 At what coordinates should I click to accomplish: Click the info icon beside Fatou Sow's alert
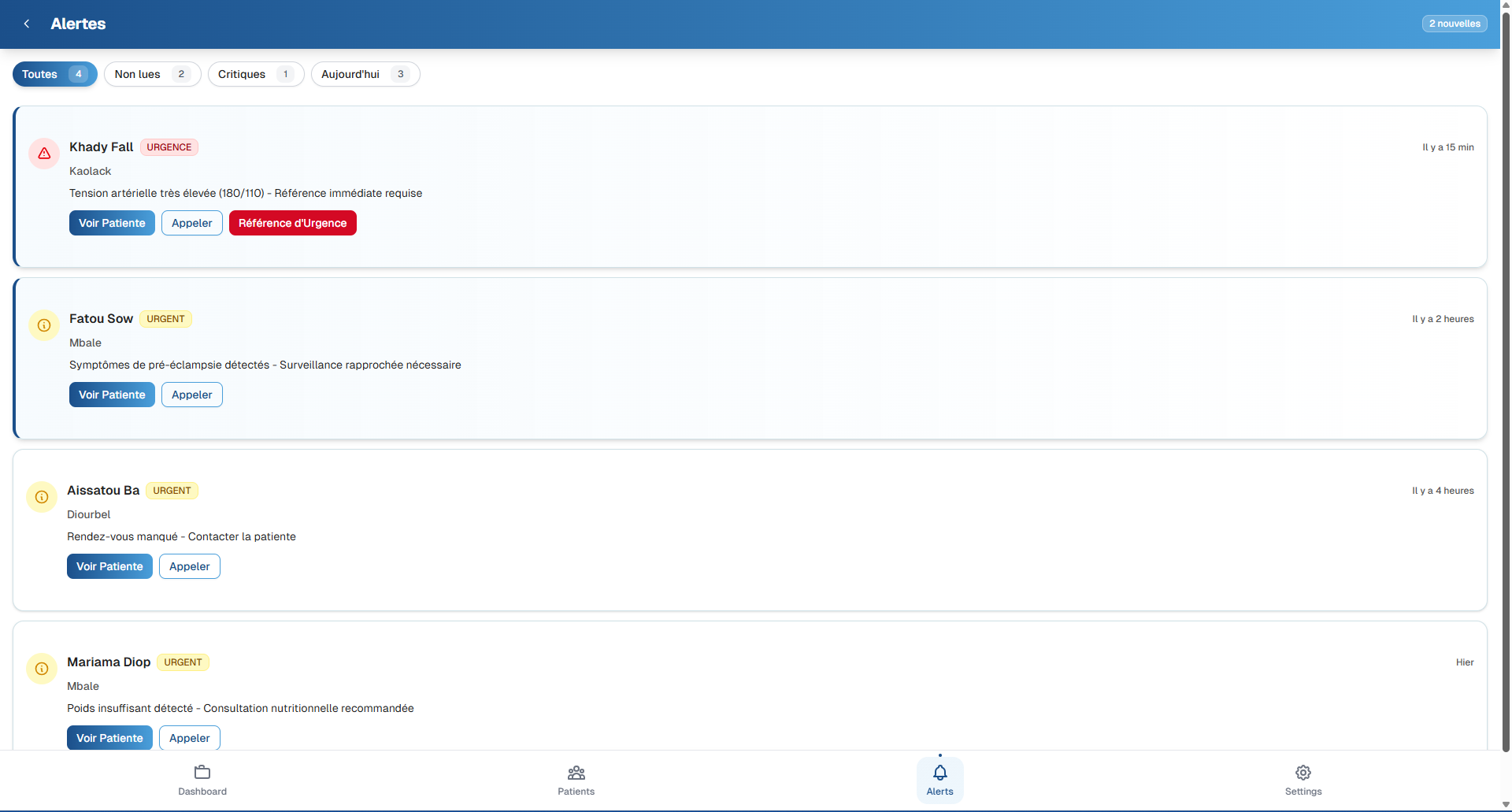[43, 325]
